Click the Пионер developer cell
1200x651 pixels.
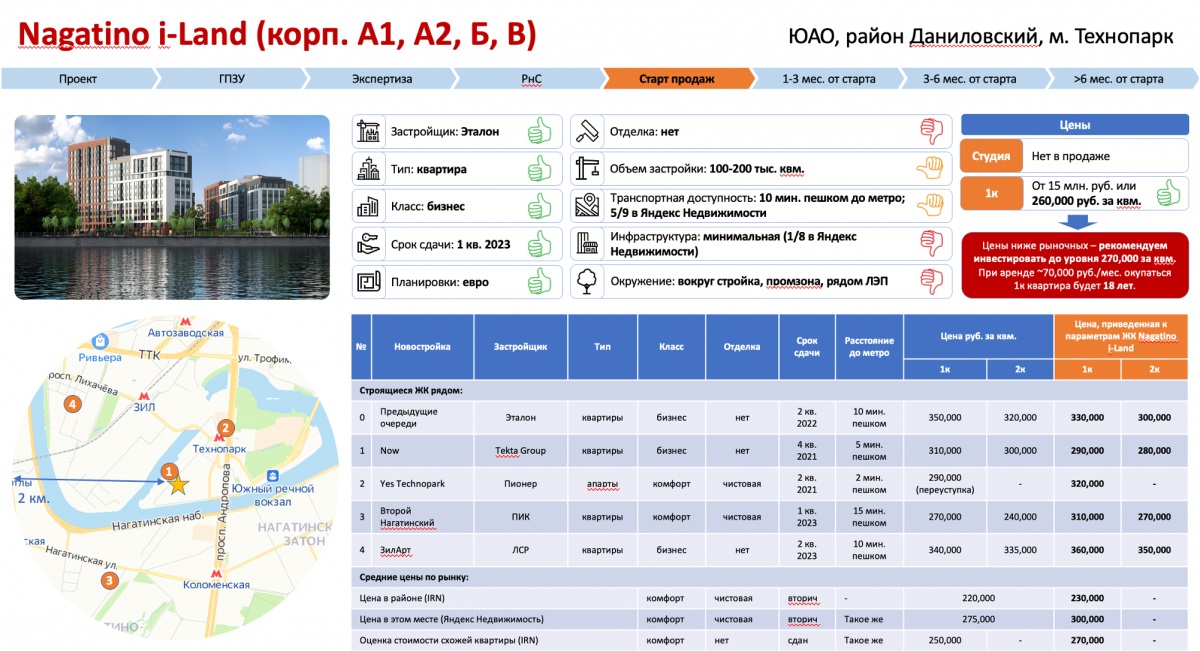point(521,484)
